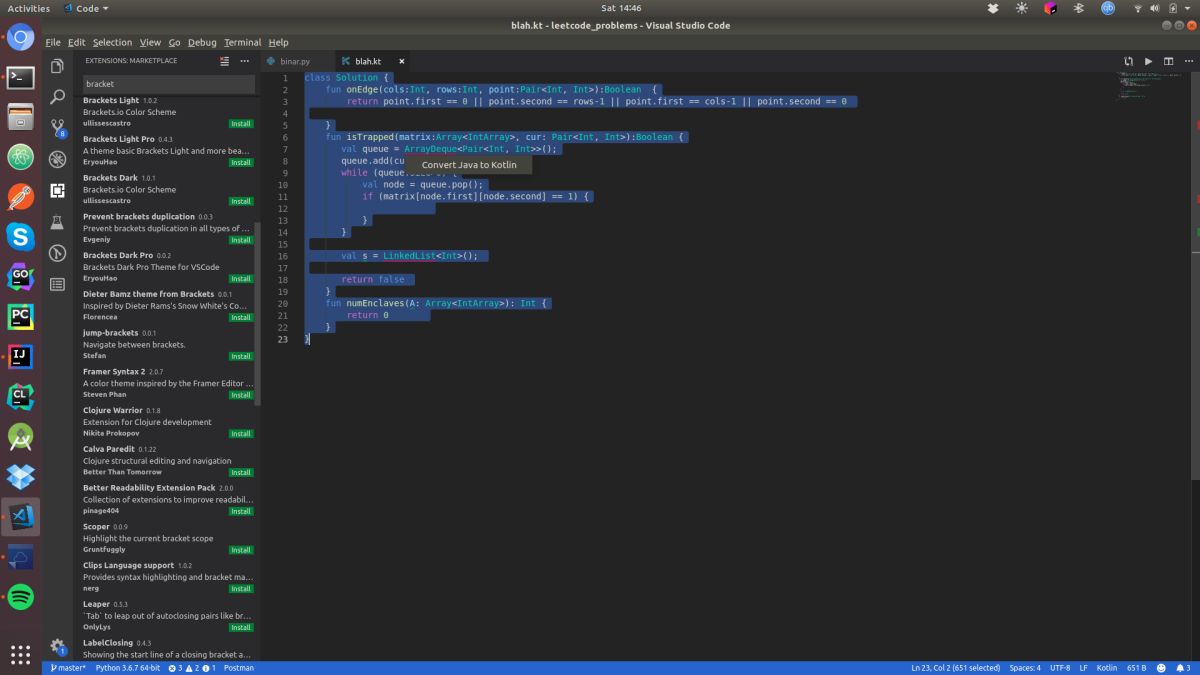The image size is (1200, 675).
Task: Open the Terminal menu
Action: pos(242,42)
